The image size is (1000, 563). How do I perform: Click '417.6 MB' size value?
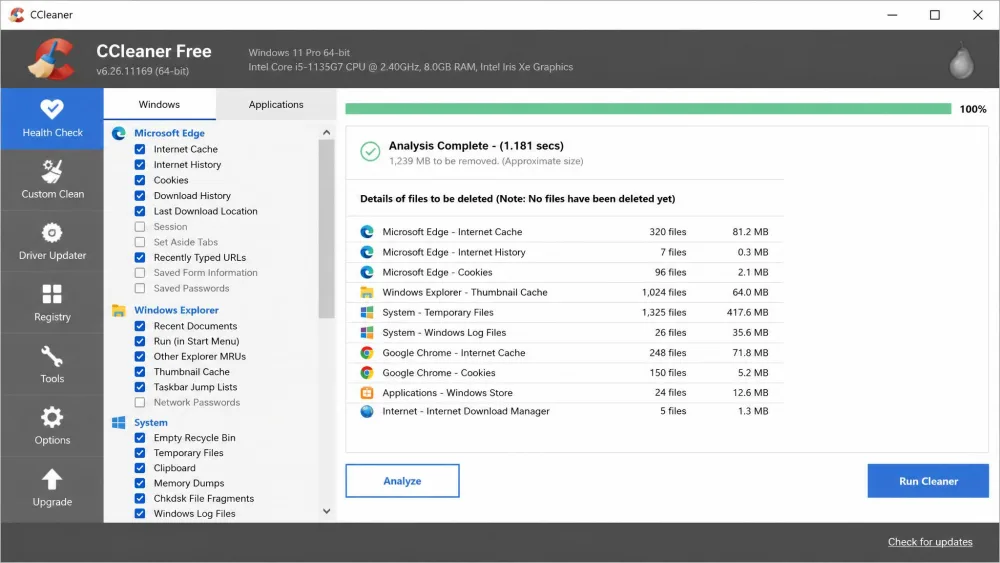coord(747,312)
